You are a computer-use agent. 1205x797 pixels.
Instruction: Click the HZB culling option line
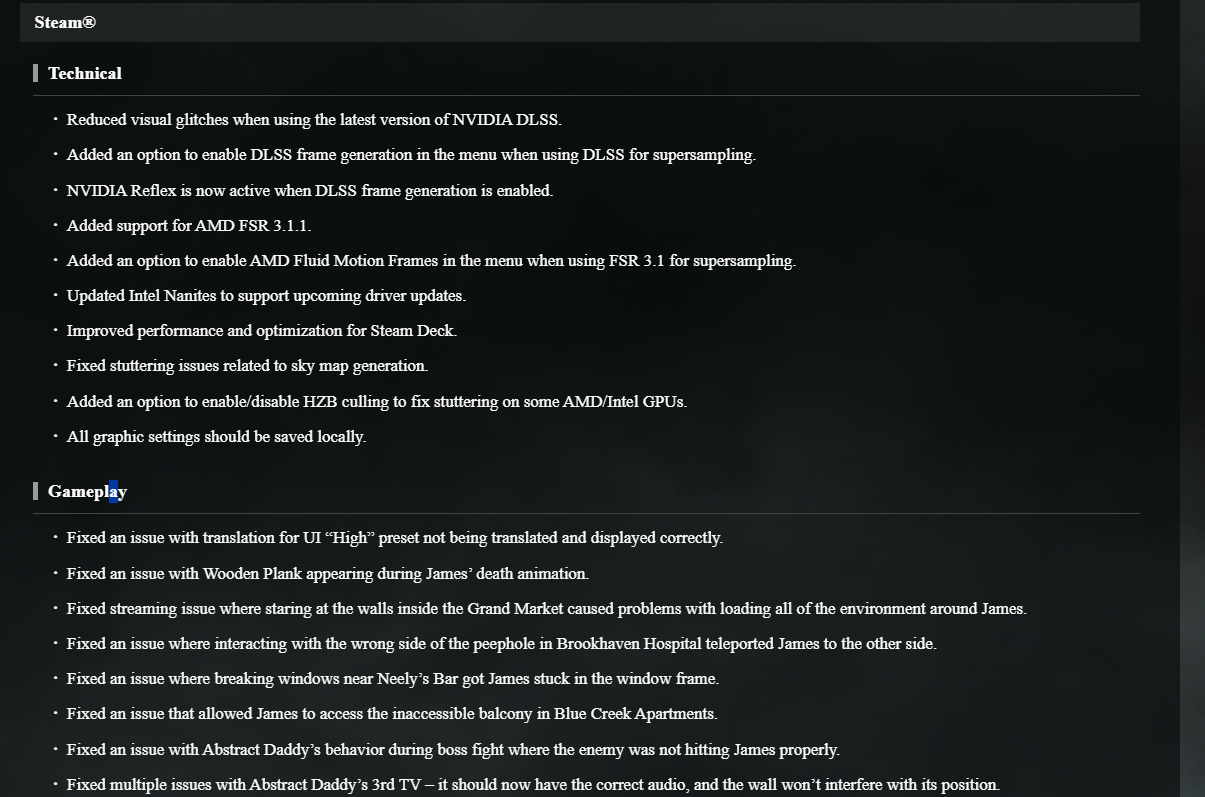[x=377, y=402]
